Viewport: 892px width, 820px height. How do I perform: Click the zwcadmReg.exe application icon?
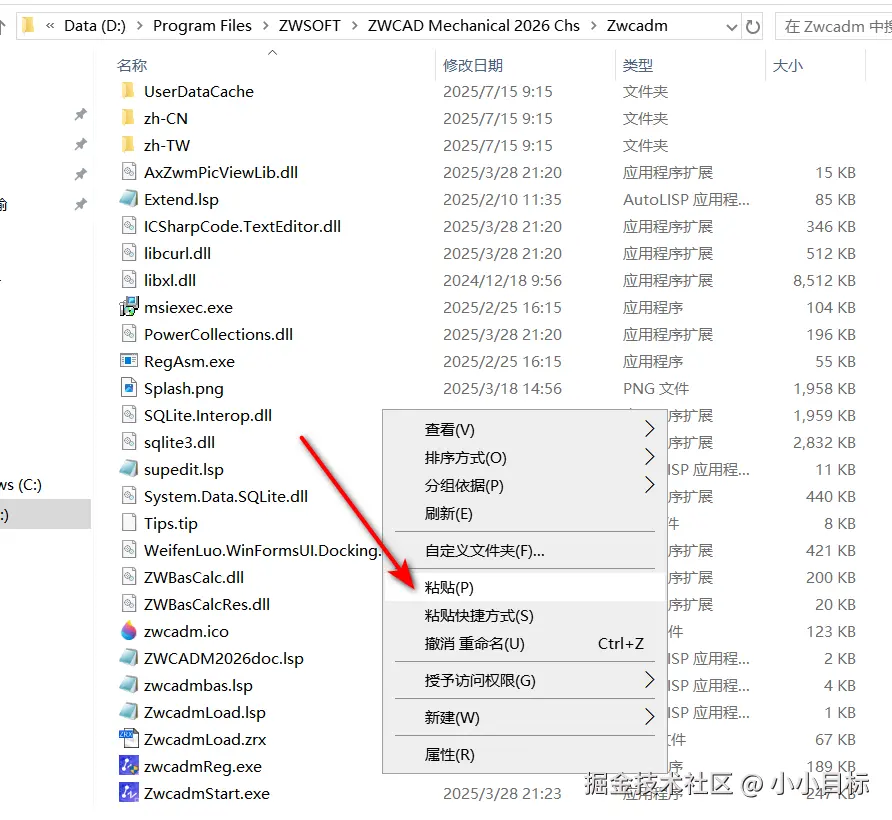(x=129, y=766)
